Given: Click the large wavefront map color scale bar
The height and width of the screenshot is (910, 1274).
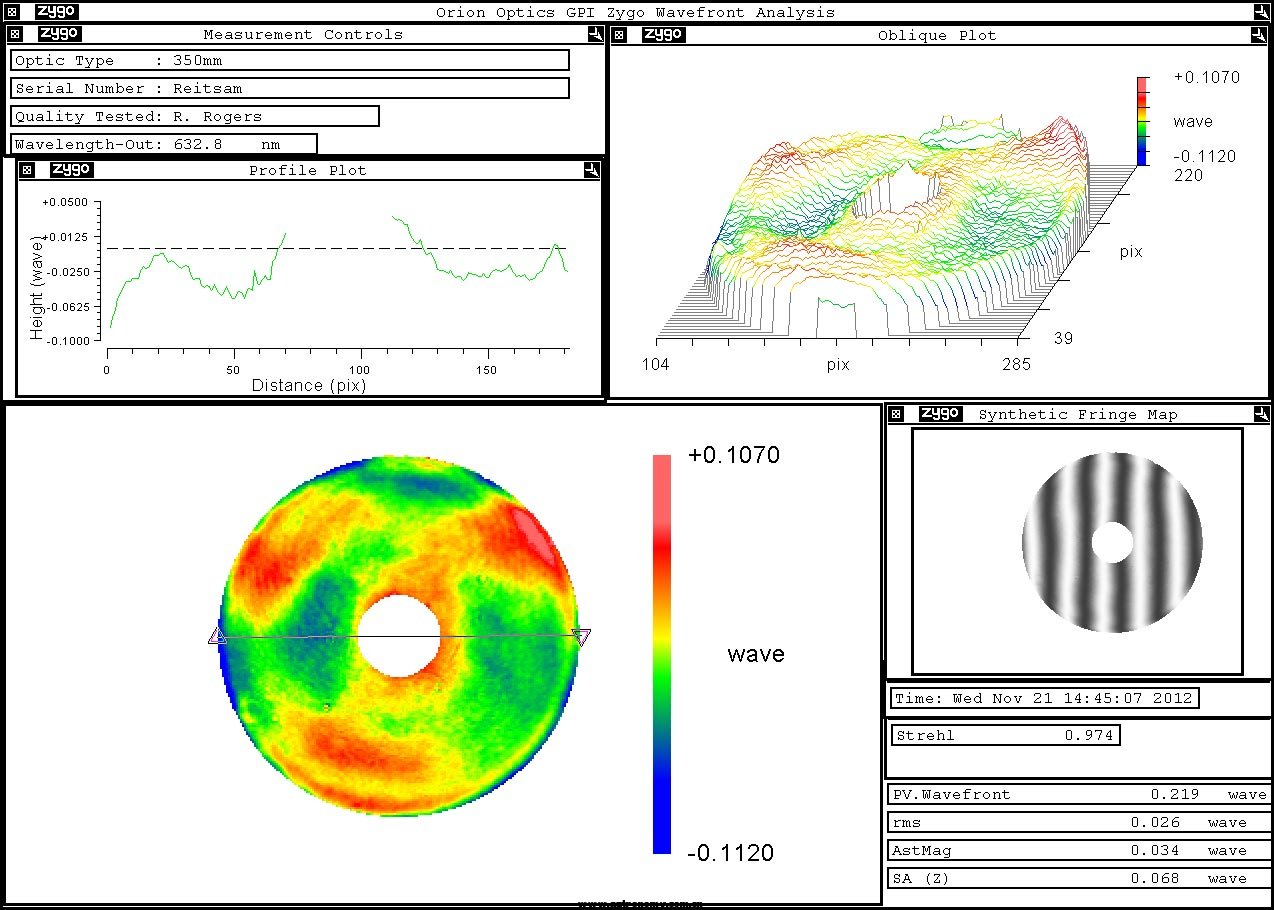Looking at the screenshot, I should [661, 654].
